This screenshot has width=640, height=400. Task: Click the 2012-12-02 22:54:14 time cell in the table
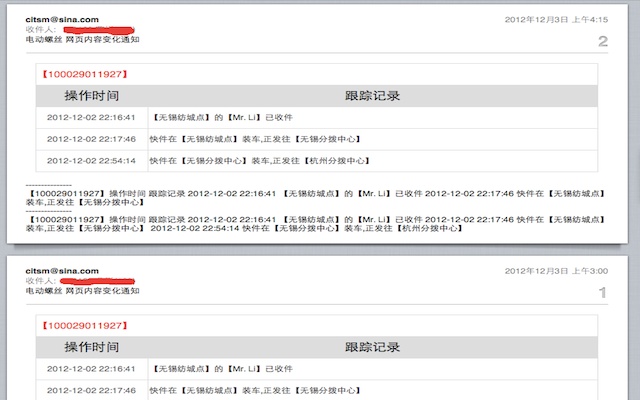click(x=91, y=161)
